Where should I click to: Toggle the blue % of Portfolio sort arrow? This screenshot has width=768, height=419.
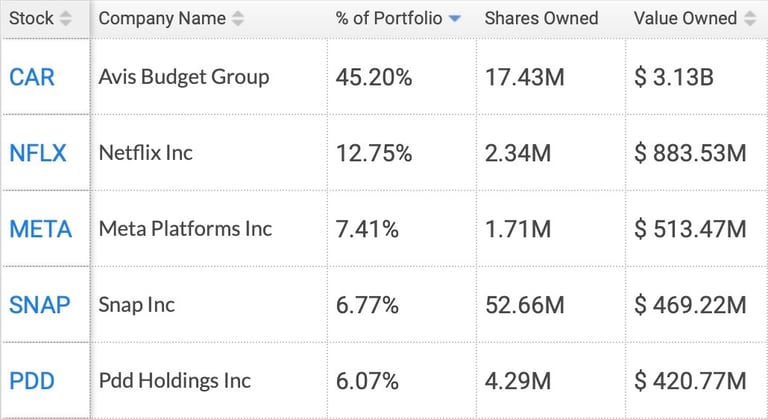pyautogui.click(x=455, y=19)
